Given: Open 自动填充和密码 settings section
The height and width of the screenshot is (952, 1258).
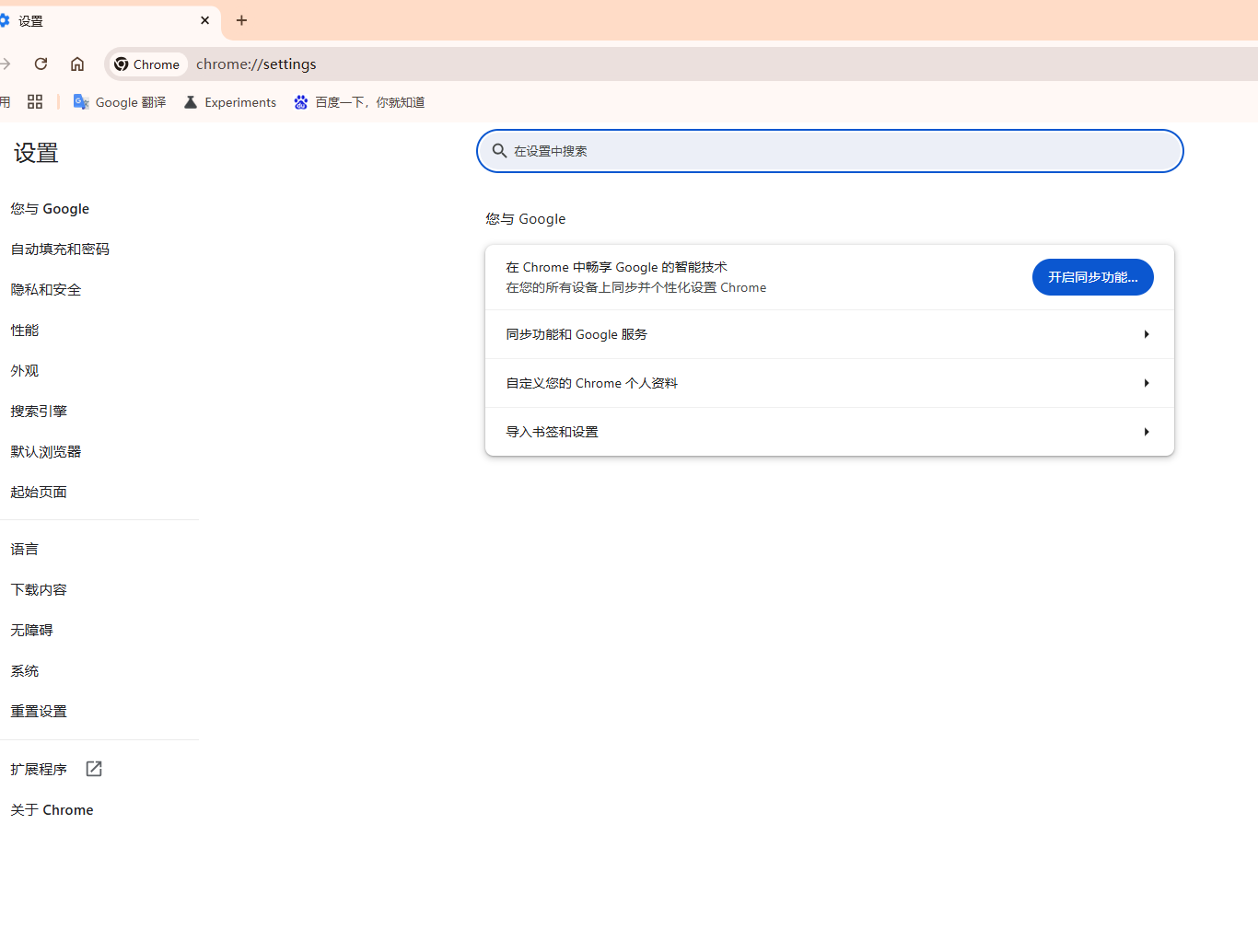Looking at the screenshot, I should click(x=60, y=250).
